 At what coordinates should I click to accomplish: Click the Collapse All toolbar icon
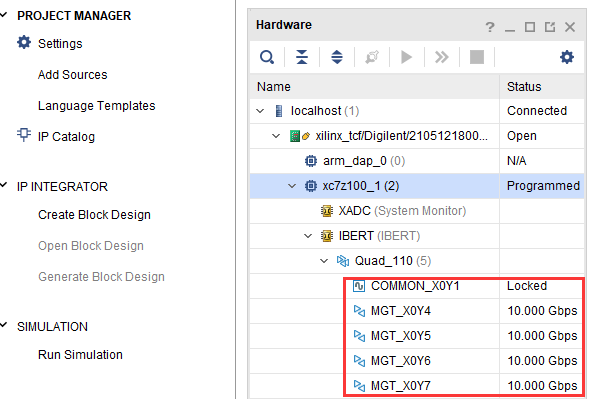coord(302,57)
